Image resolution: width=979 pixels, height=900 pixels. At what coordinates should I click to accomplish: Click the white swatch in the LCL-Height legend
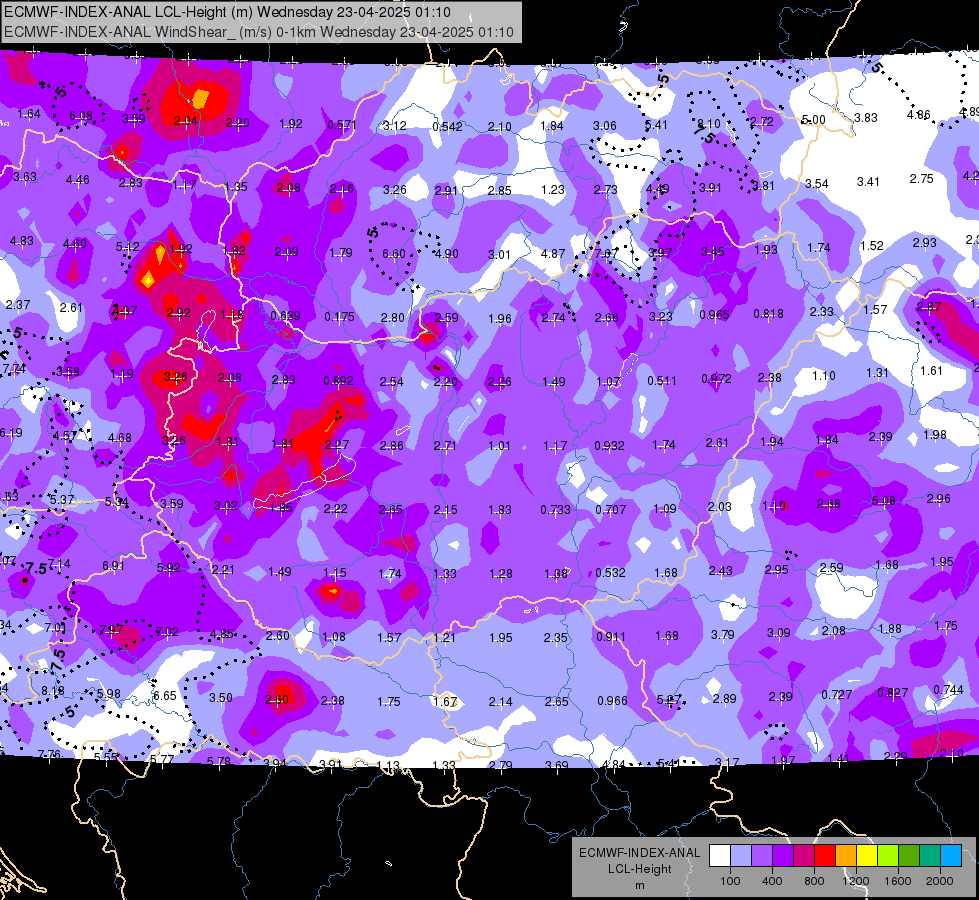(719, 855)
